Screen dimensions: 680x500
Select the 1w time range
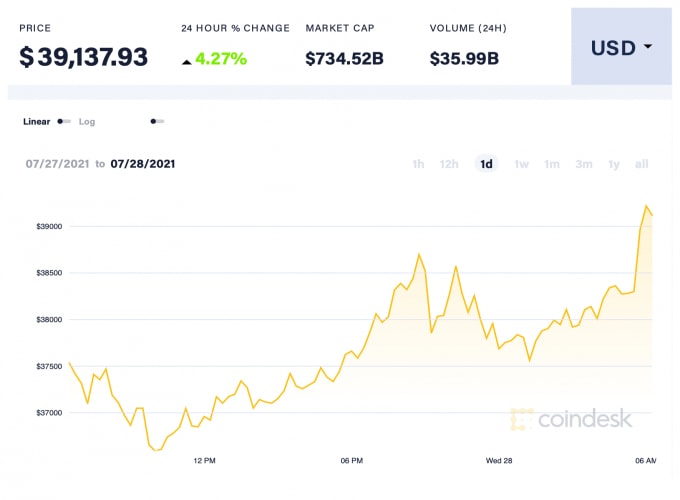(x=521, y=164)
